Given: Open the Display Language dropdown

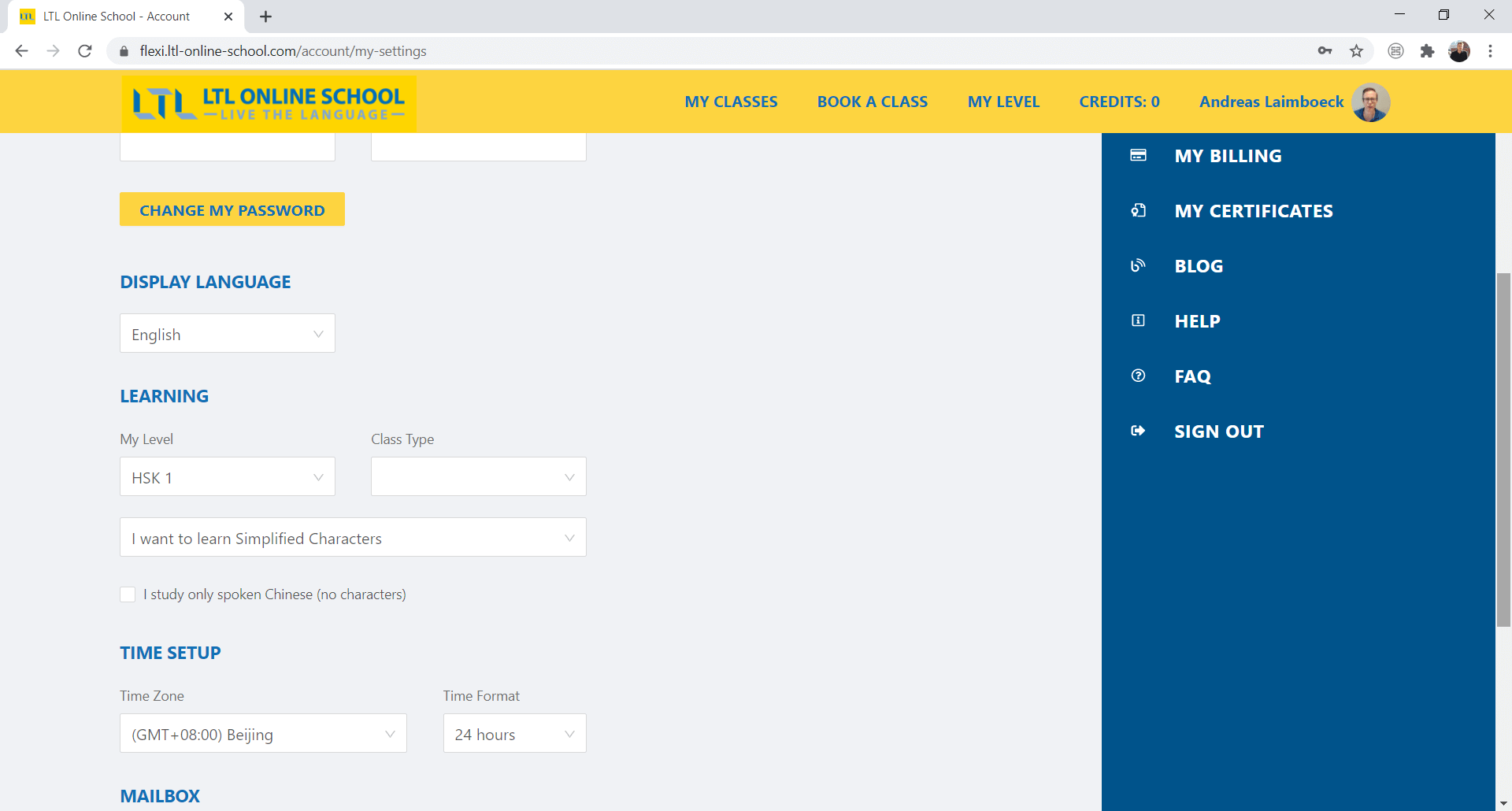Looking at the screenshot, I should click(x=228, y=334).
